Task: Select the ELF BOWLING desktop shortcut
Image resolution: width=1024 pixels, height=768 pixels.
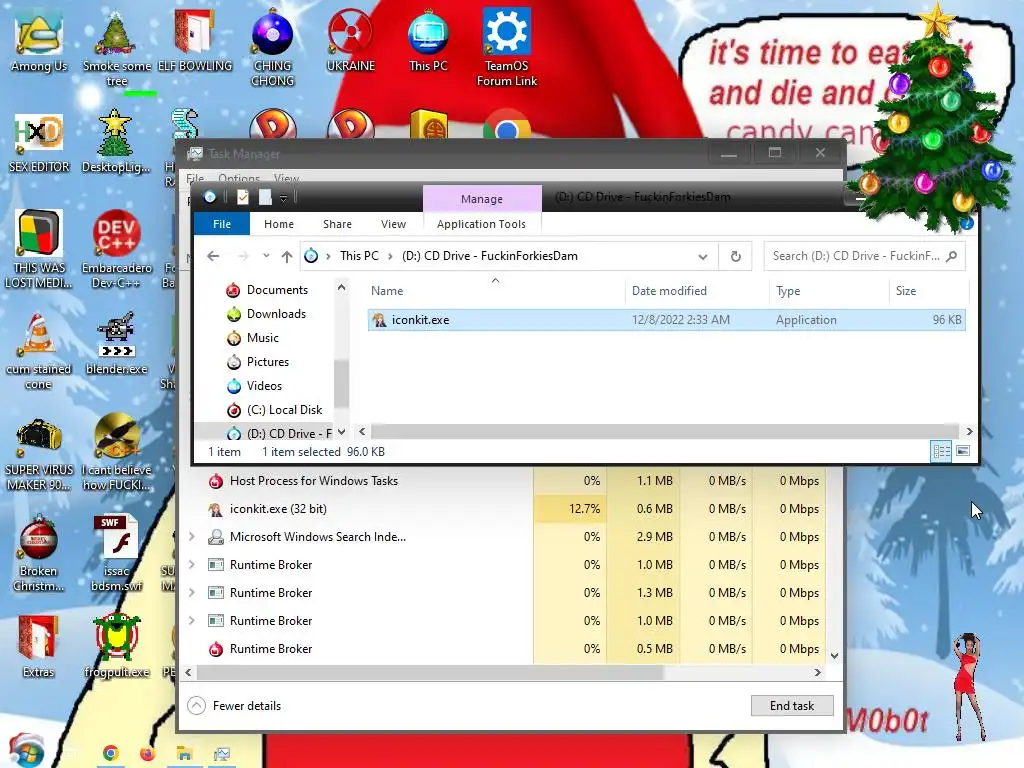Action: click(x=195, y=41)
